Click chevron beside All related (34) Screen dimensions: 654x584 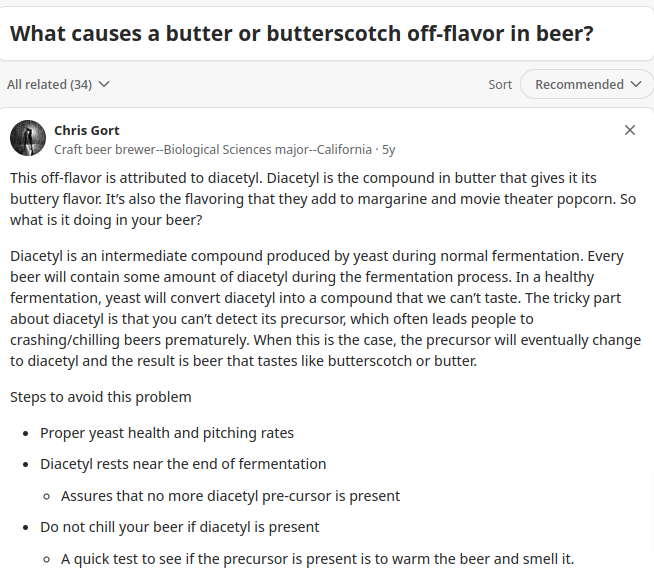tap(104, 85)
